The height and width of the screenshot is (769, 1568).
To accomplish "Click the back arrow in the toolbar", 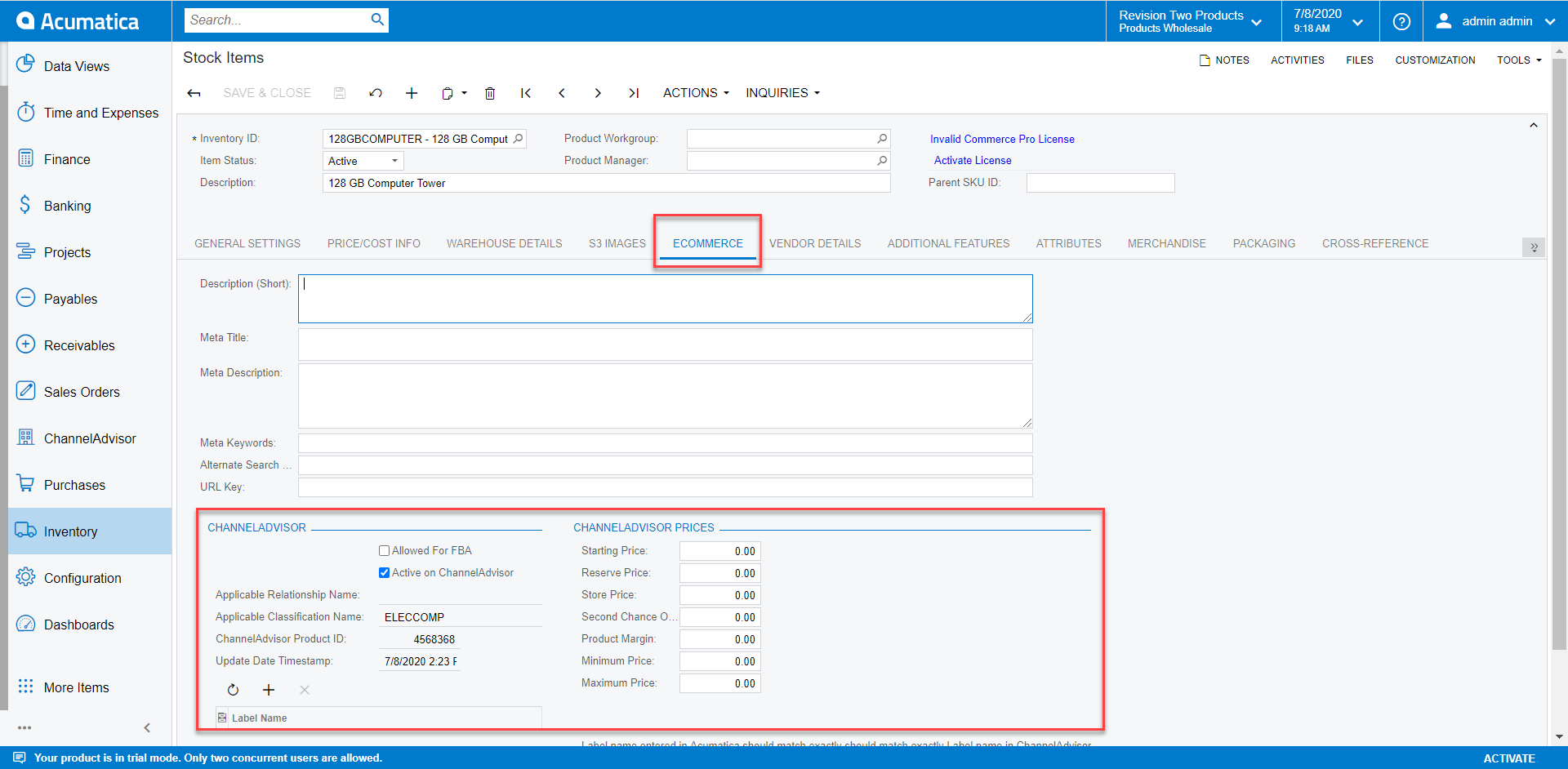I will (x=194, y=93).
